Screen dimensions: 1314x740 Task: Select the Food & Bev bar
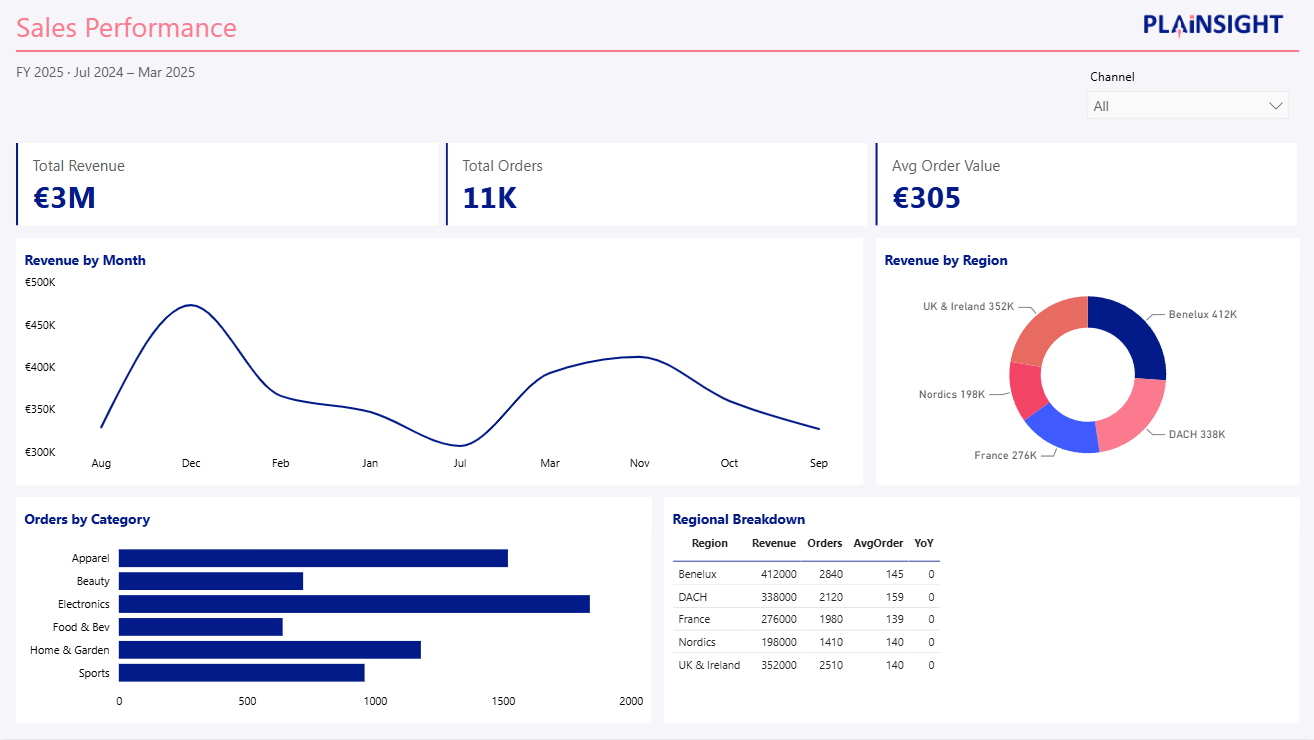pos(201,627)
